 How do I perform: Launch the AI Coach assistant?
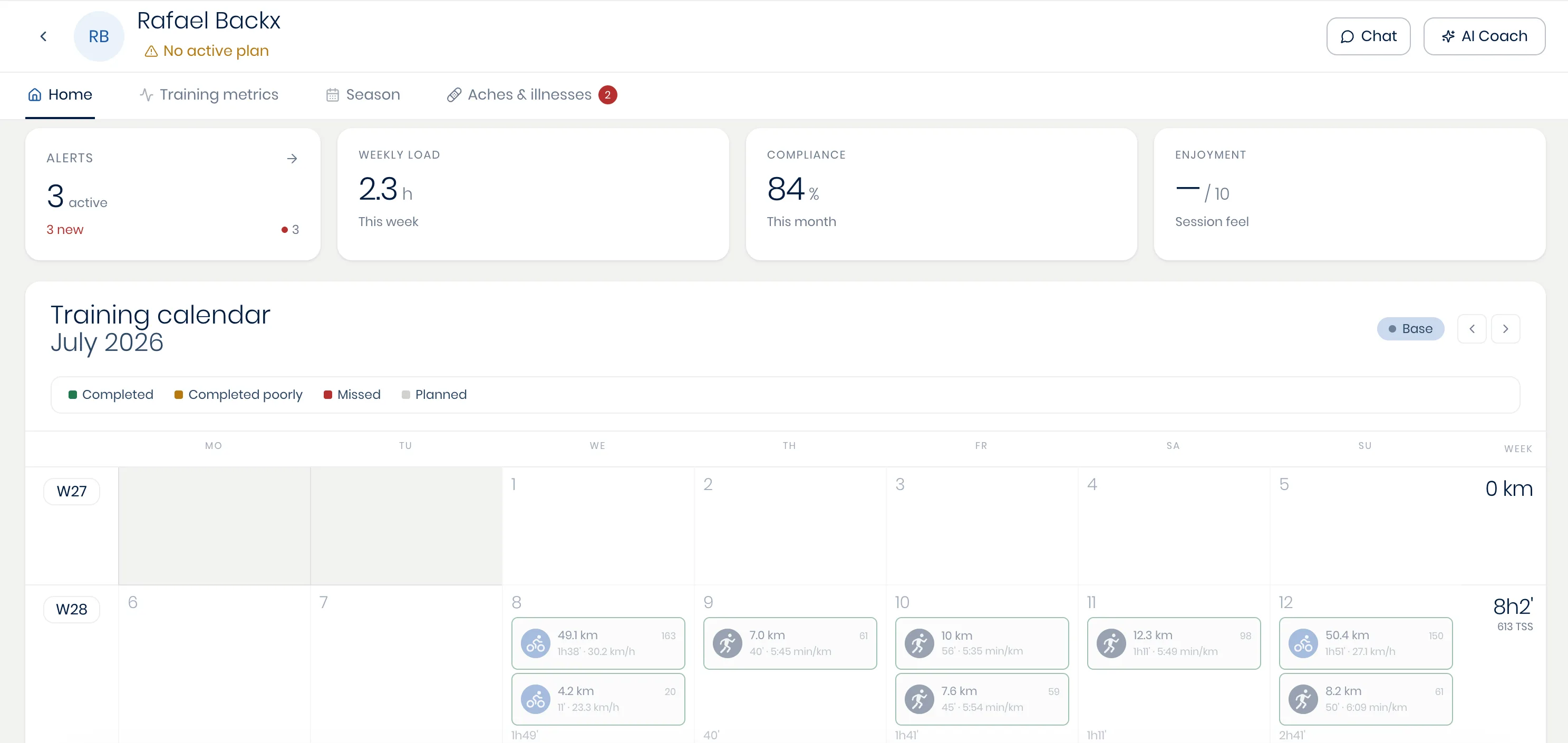tap(1484, 36)
